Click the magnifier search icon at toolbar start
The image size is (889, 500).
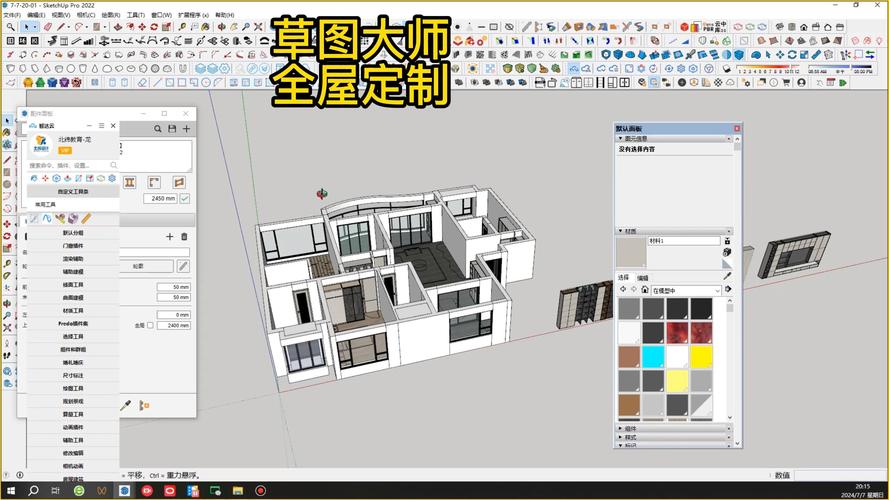point(11,27)
